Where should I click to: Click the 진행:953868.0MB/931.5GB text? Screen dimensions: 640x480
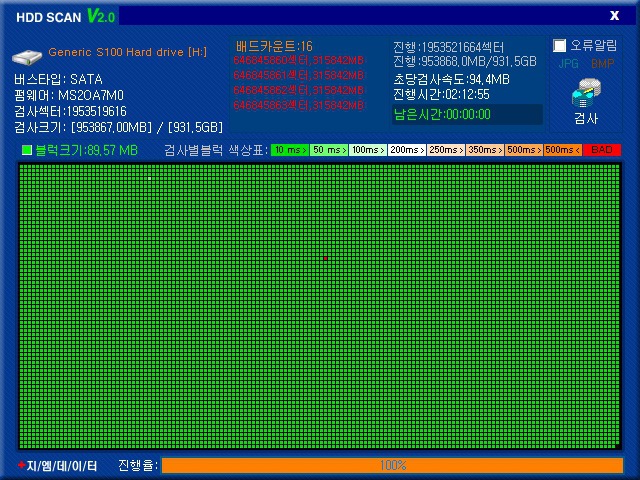point(465,62)
